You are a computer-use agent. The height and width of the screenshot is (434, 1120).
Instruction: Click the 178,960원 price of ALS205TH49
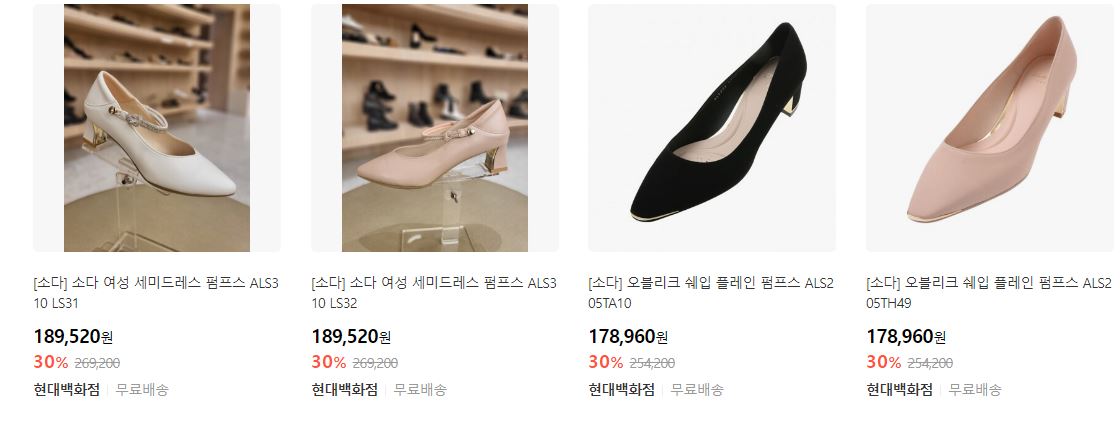906,336
